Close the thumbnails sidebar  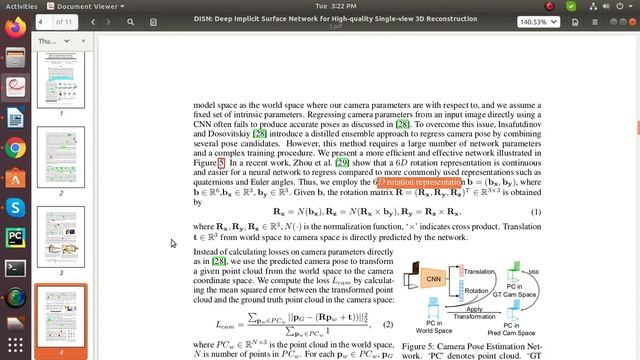[x=83, y=41]
